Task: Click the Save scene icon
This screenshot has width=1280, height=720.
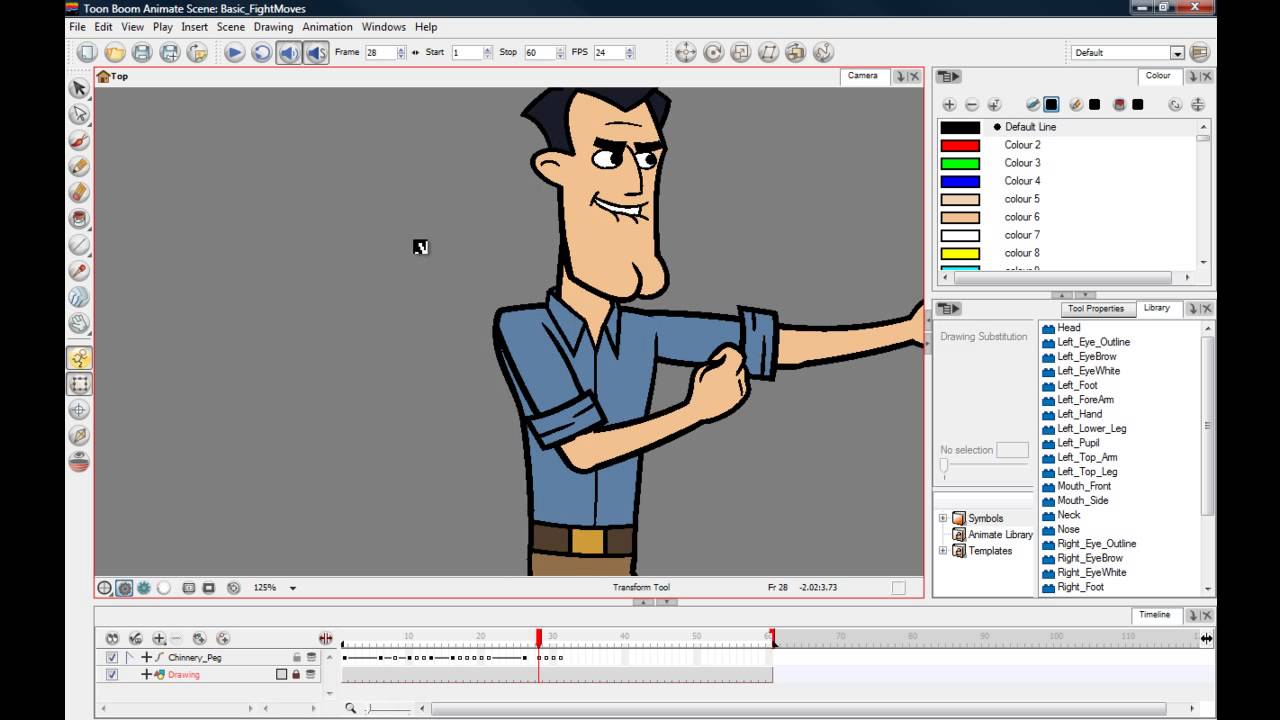Action: [142, 53]
